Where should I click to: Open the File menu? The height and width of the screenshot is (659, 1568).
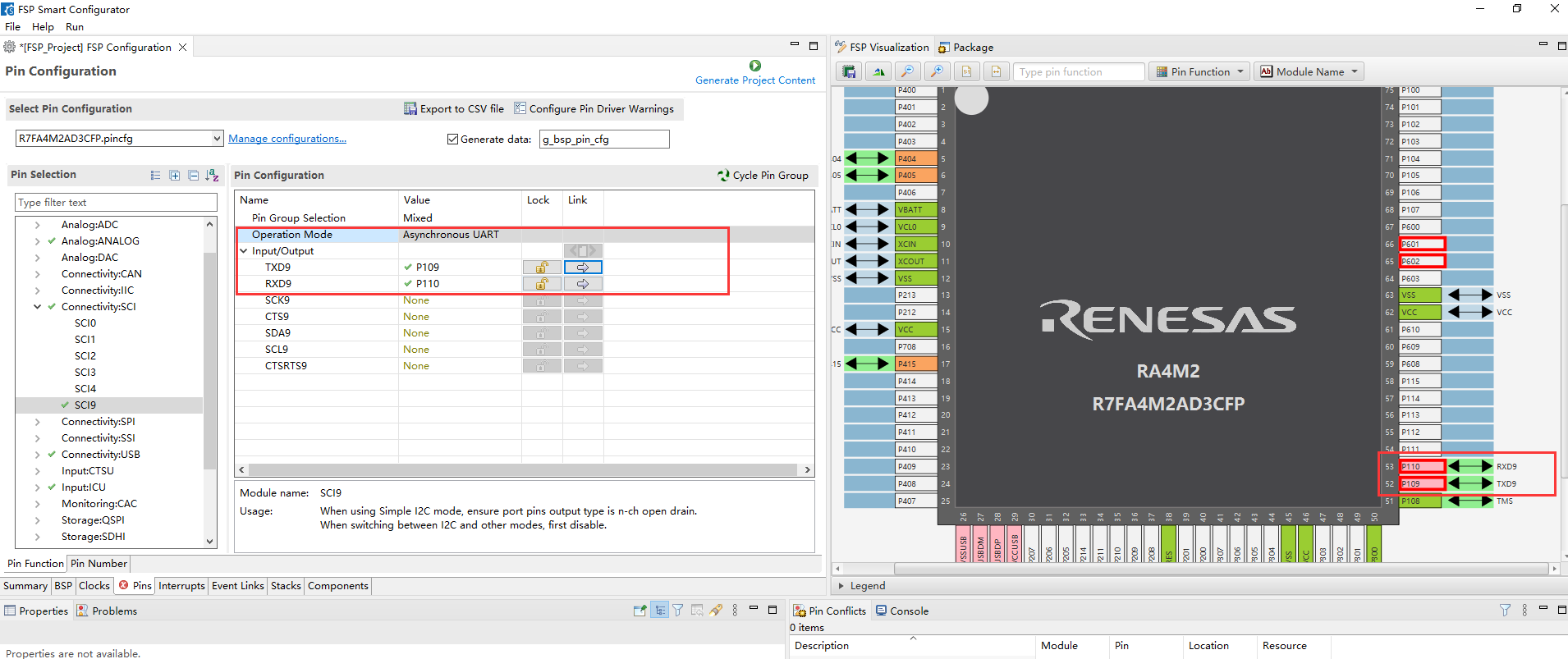coord(13,26)
